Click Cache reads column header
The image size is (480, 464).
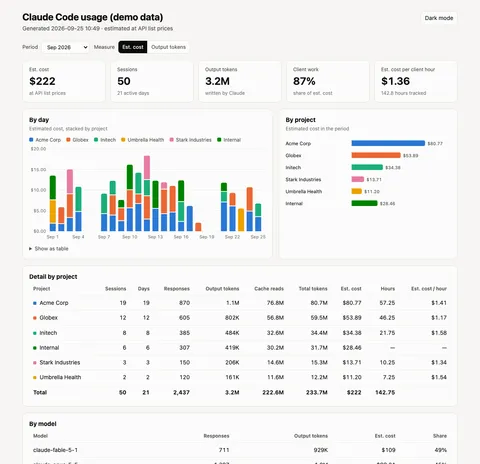pos(269,289)
